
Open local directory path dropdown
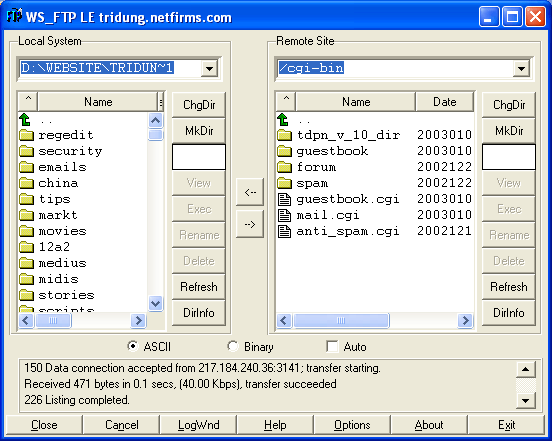tap(209, 68)
